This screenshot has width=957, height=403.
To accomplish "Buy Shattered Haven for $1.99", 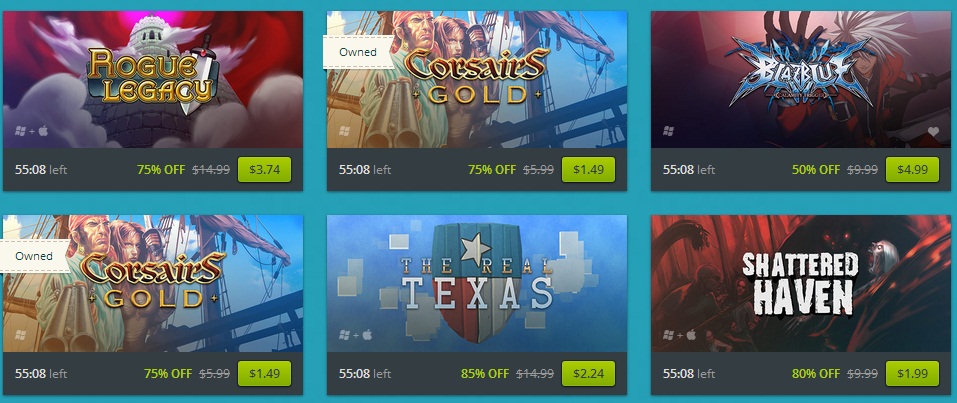I will (x=912, y=374).
